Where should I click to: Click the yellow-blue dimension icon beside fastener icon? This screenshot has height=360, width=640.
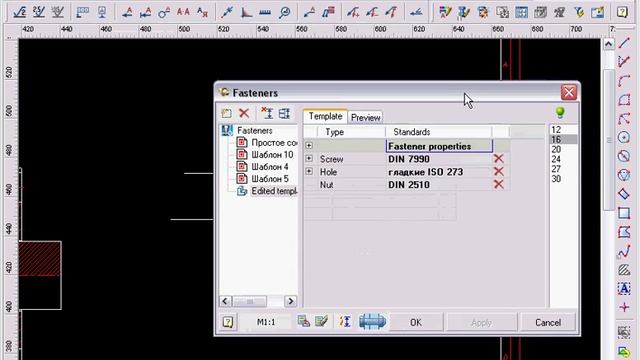point(345,322)
